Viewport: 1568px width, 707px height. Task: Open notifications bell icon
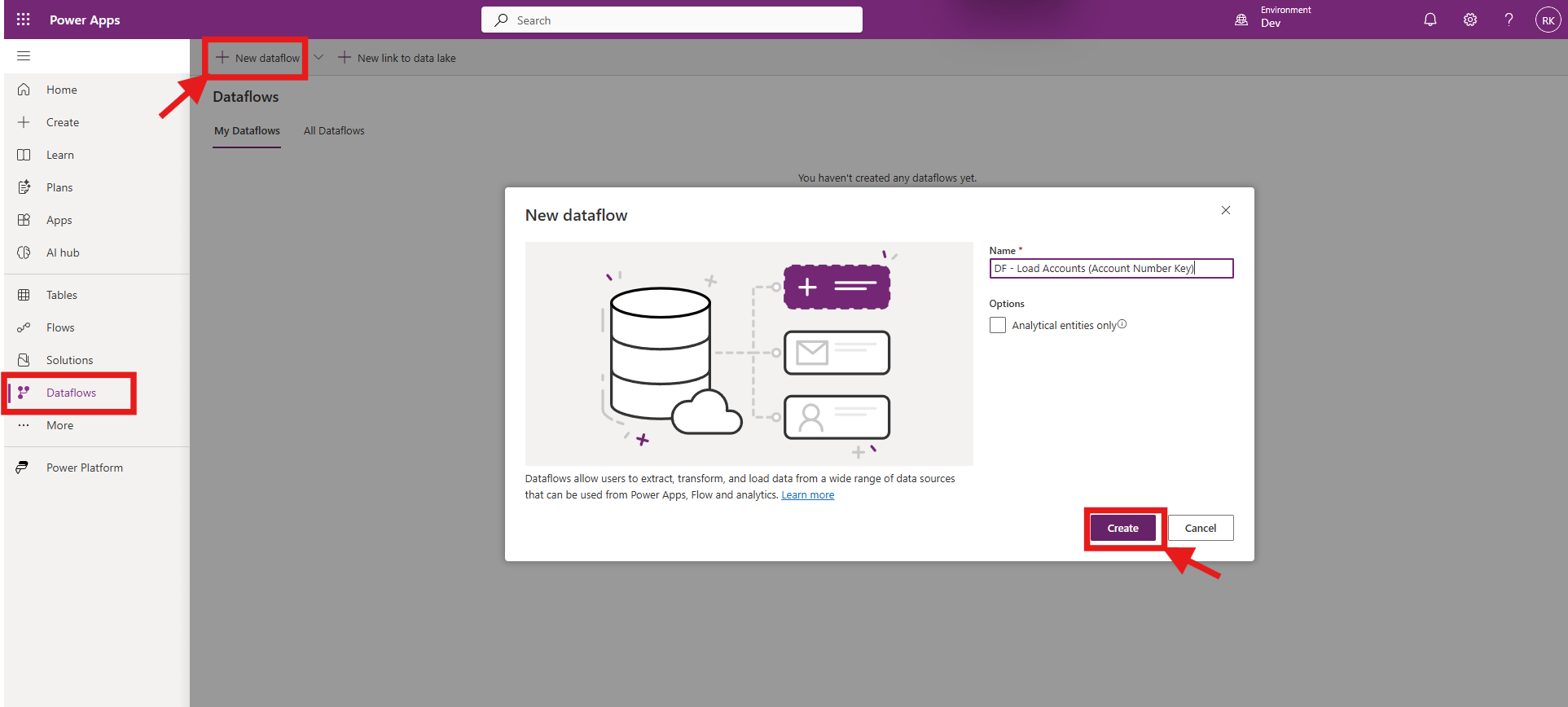click(1430, 20)
